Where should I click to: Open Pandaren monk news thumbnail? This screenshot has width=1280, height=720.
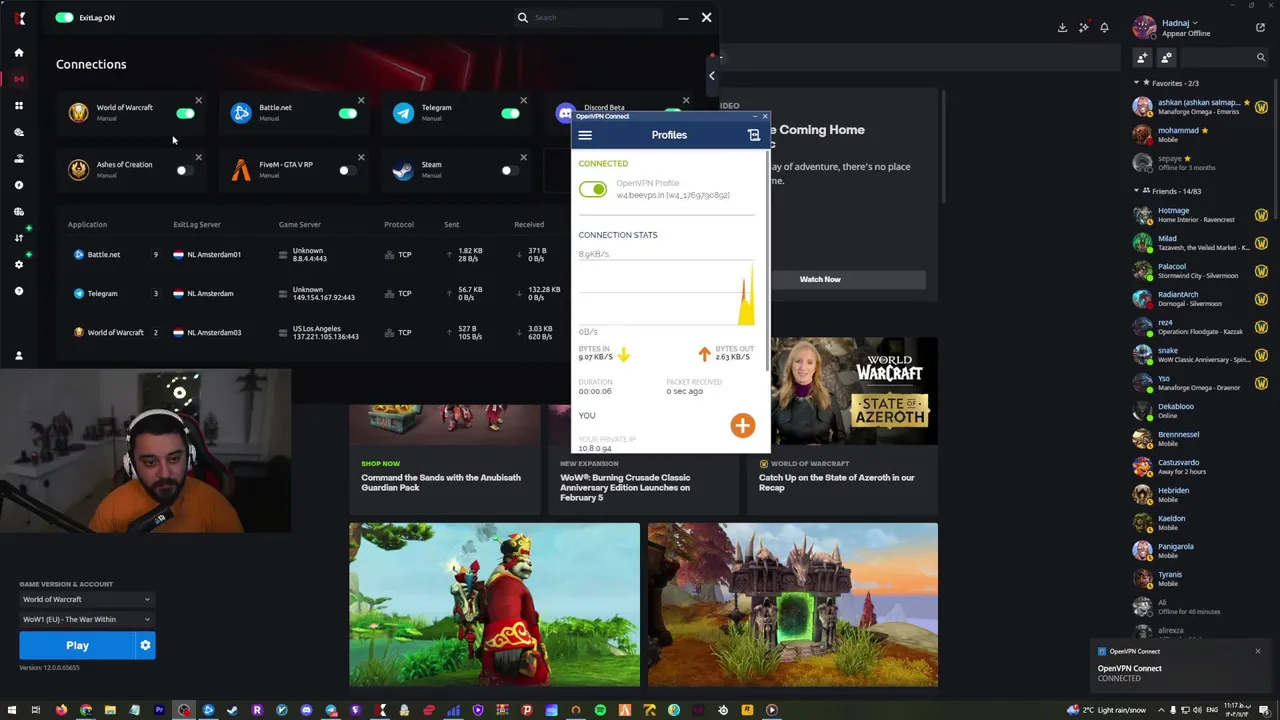point(494,605)
